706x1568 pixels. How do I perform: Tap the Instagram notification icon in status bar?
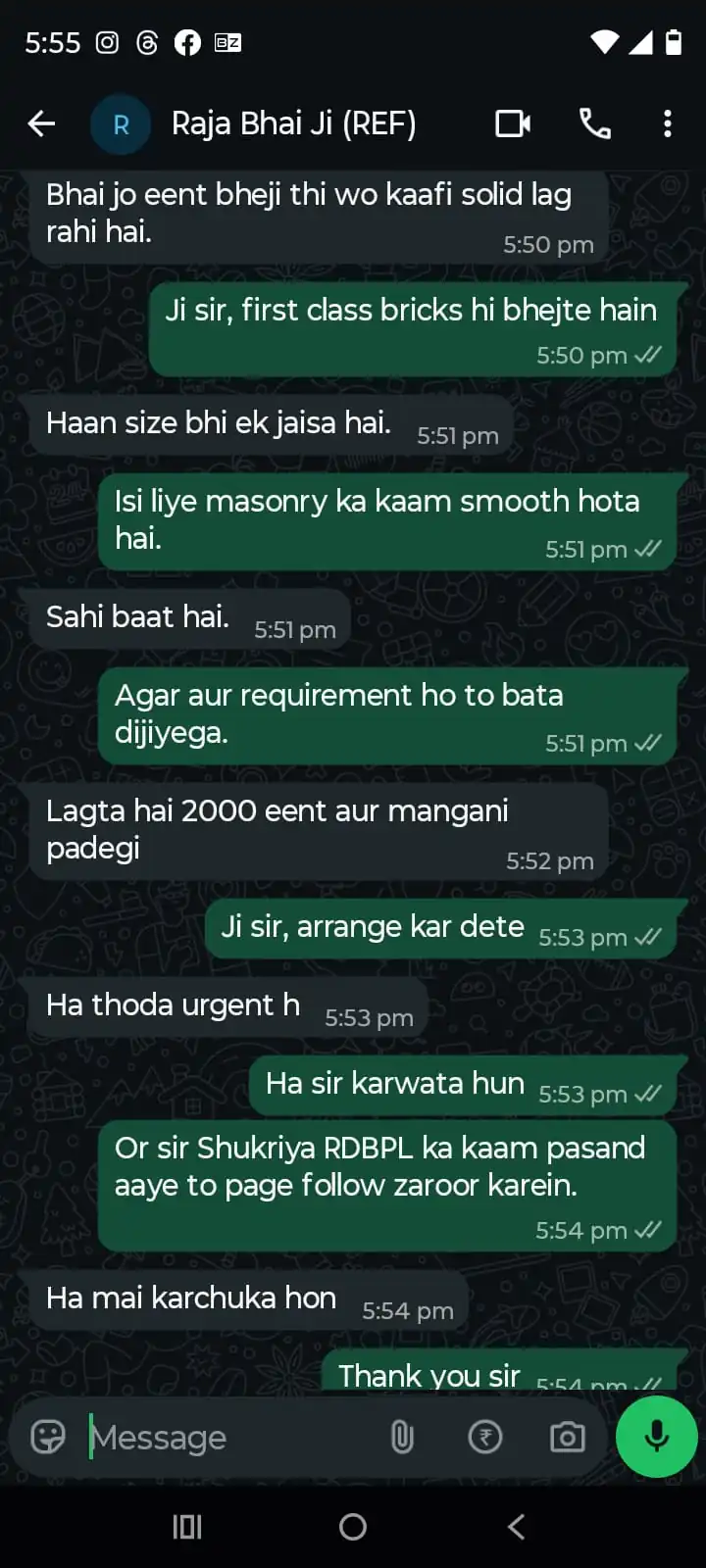pyautogui.click(x=107, y=42)
